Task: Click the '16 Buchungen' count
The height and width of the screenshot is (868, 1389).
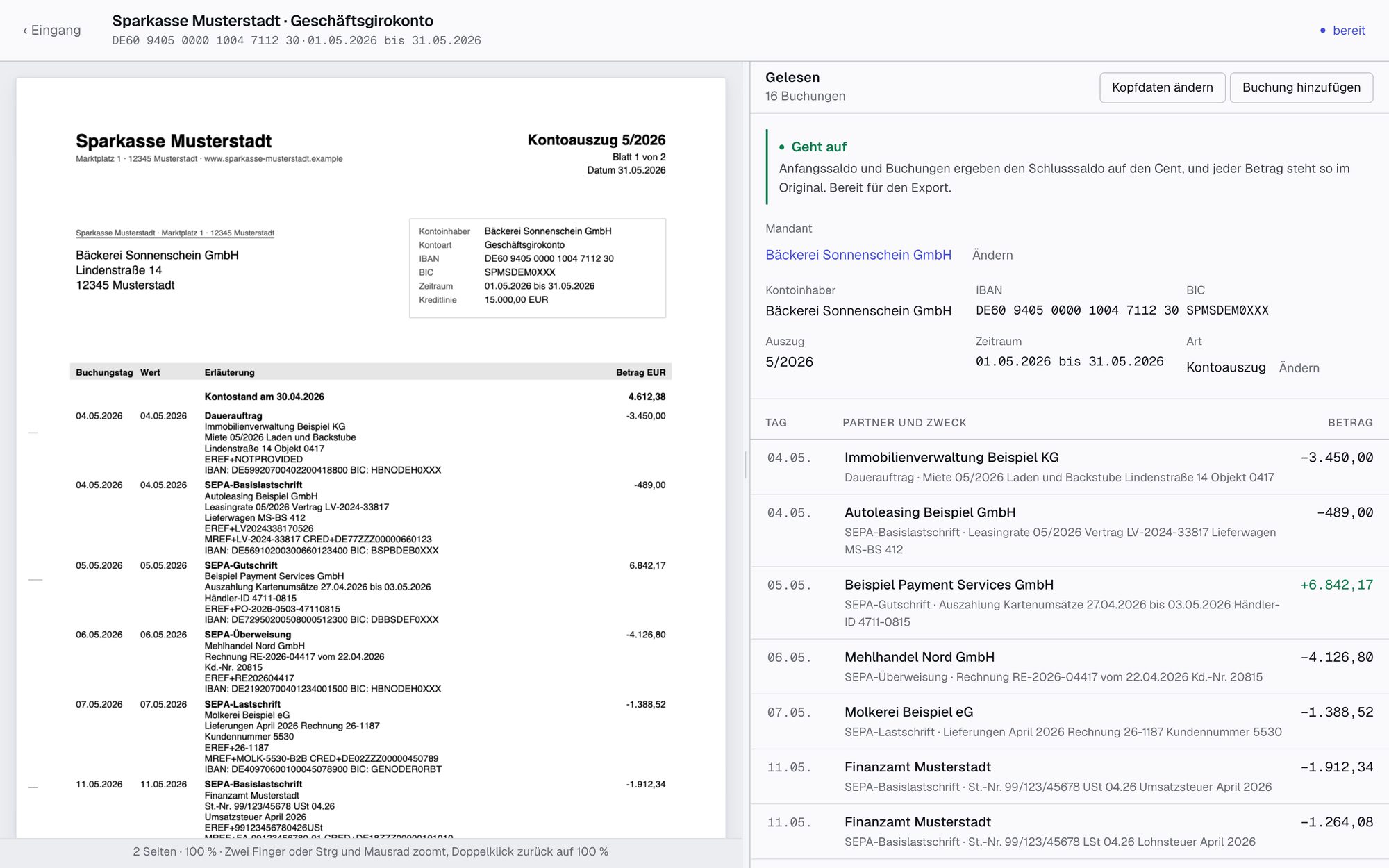Action: [x=805, y=97]
